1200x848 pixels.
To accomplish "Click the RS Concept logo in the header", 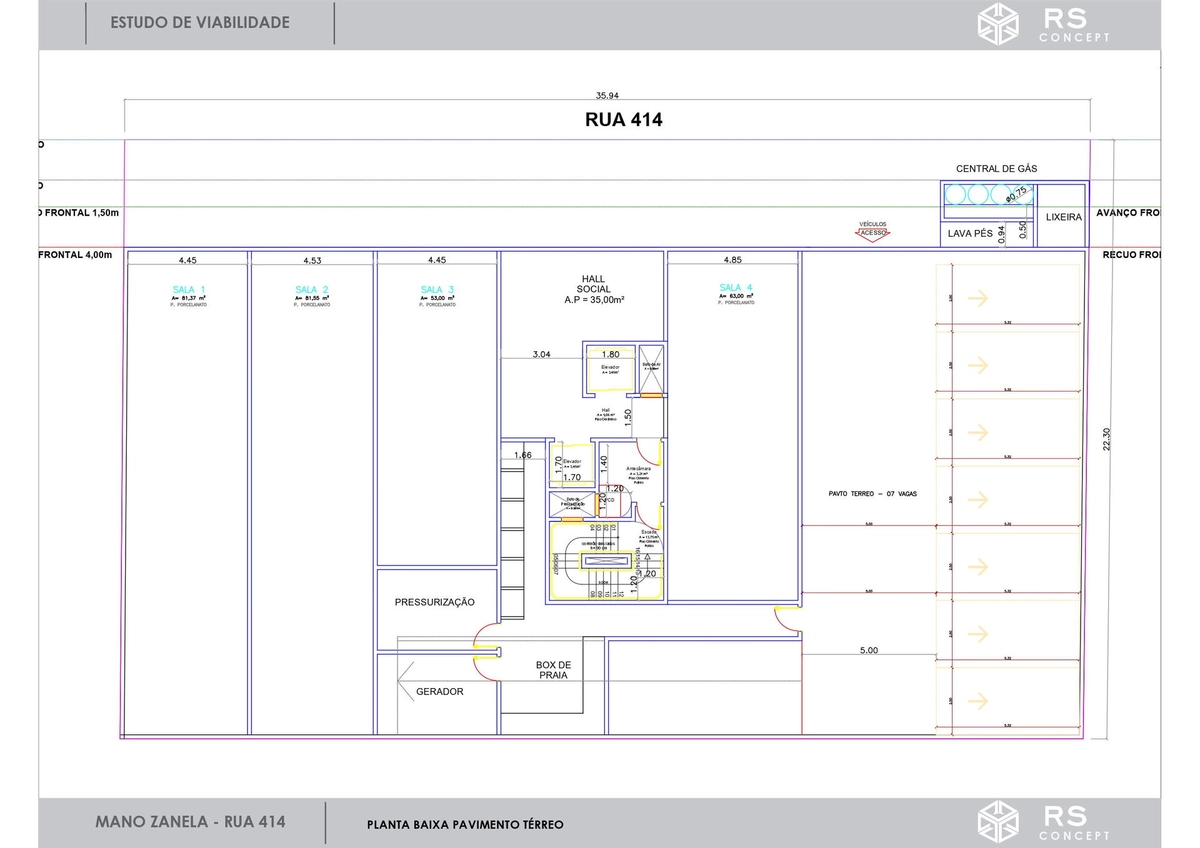I will point(1044,23).
